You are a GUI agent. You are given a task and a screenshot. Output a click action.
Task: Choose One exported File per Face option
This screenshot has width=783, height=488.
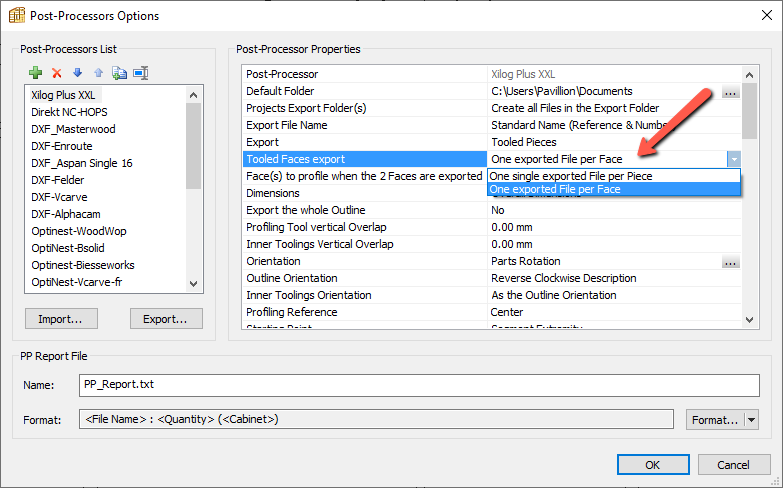click(x=614, y=189)
